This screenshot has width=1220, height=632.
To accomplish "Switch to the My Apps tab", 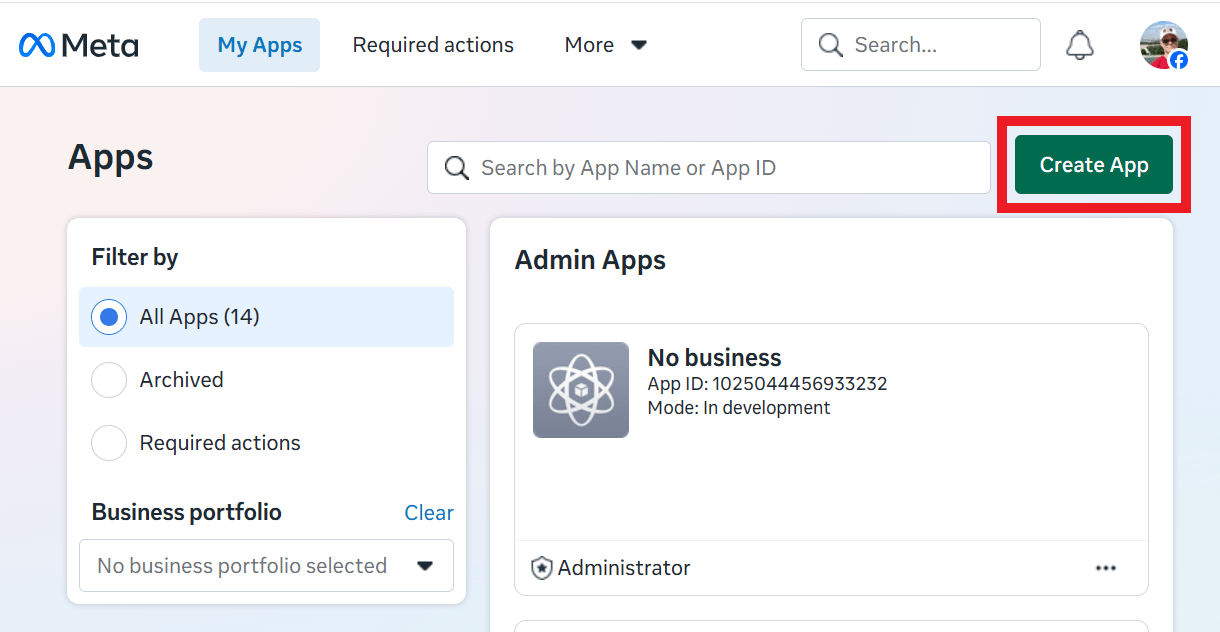I will 260,45.
